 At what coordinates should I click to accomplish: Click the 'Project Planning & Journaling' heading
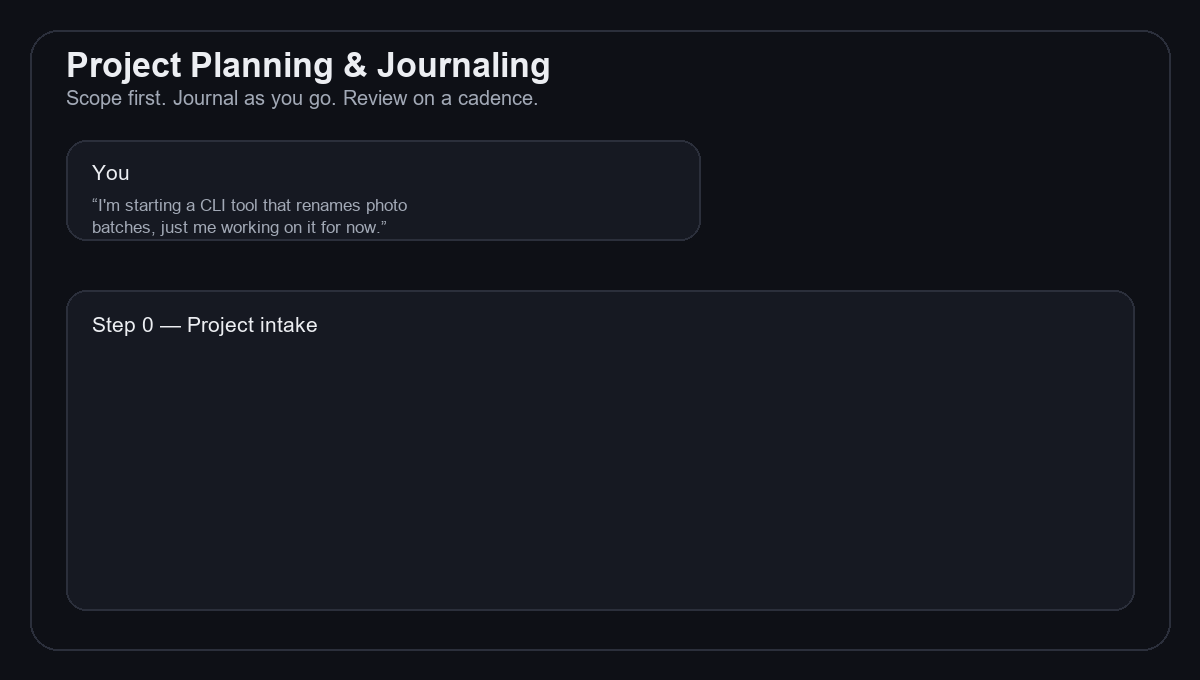coord(308,65)
